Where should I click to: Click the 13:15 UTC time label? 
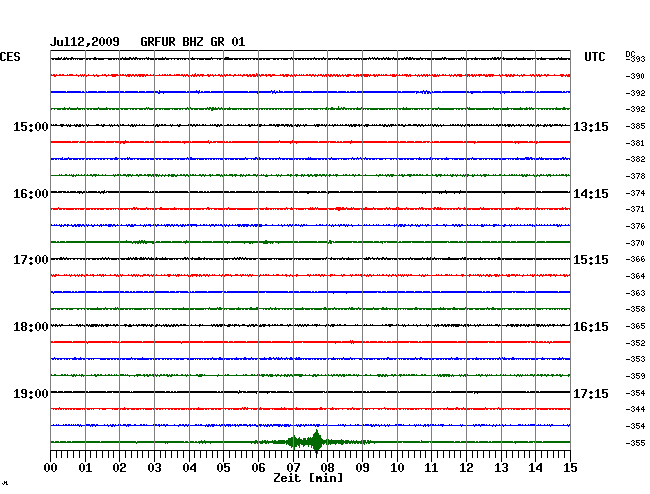[x=591, y=126]
